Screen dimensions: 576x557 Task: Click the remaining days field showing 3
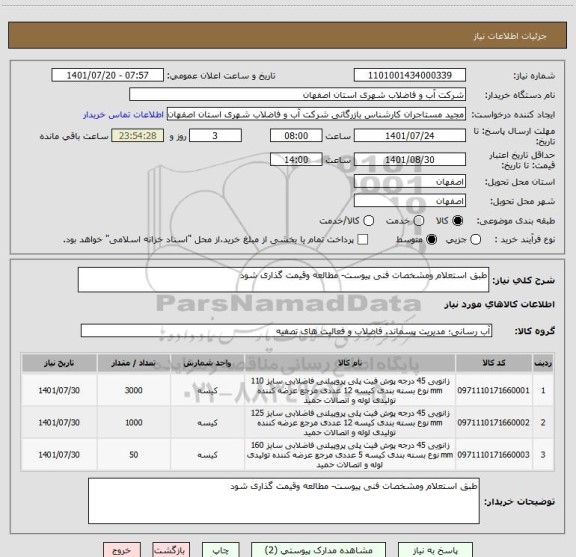215,136
